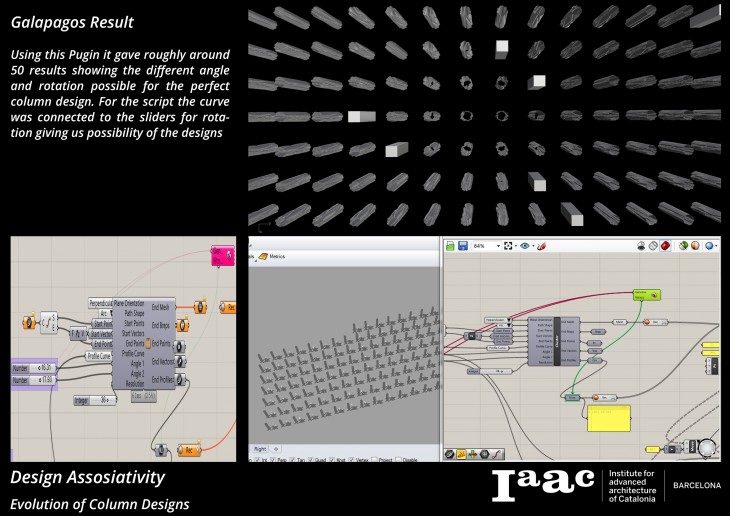This screenshot has width=730, height=516.
Task: Select the Right viewport tab
Action: [260, 448]
